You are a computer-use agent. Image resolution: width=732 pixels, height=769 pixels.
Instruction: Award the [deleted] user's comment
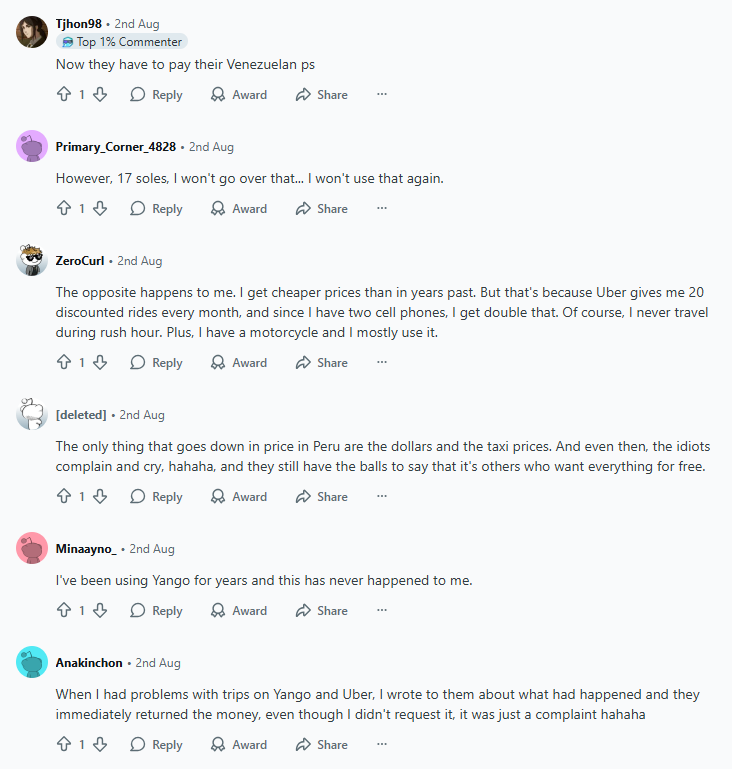pos(239,497)
